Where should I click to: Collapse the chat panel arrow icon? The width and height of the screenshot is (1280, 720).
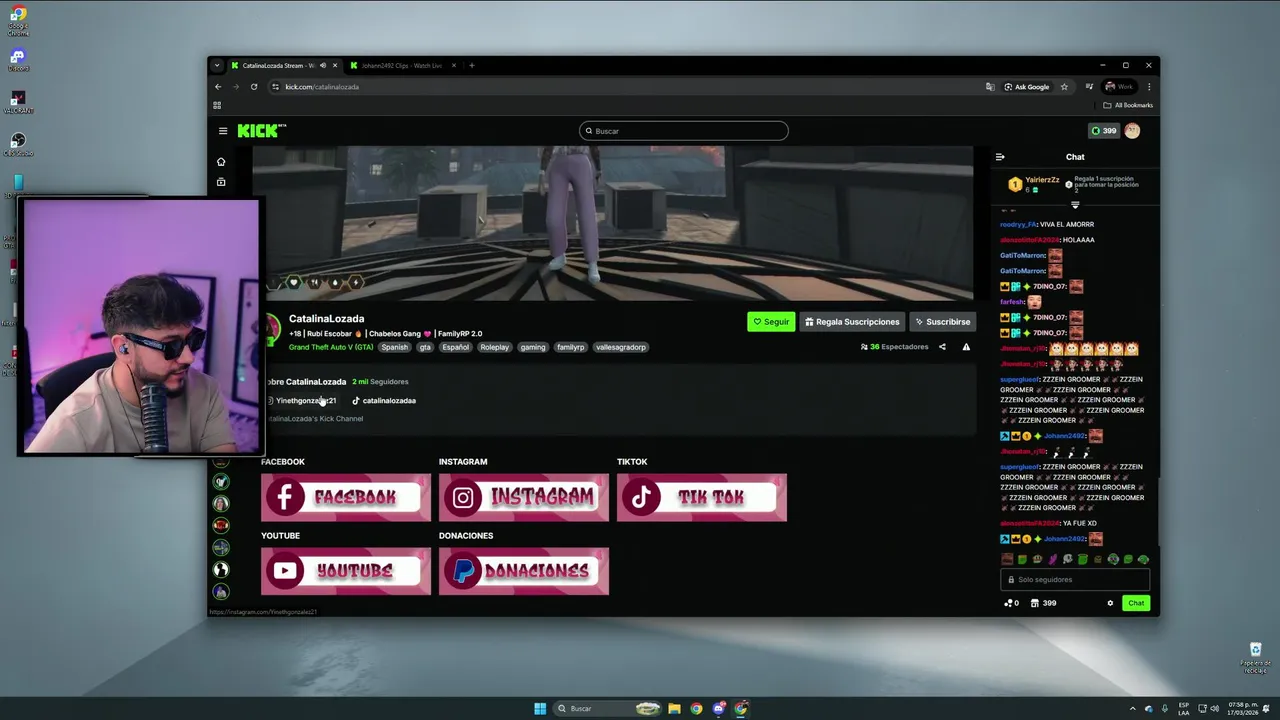click(1000, 157)
